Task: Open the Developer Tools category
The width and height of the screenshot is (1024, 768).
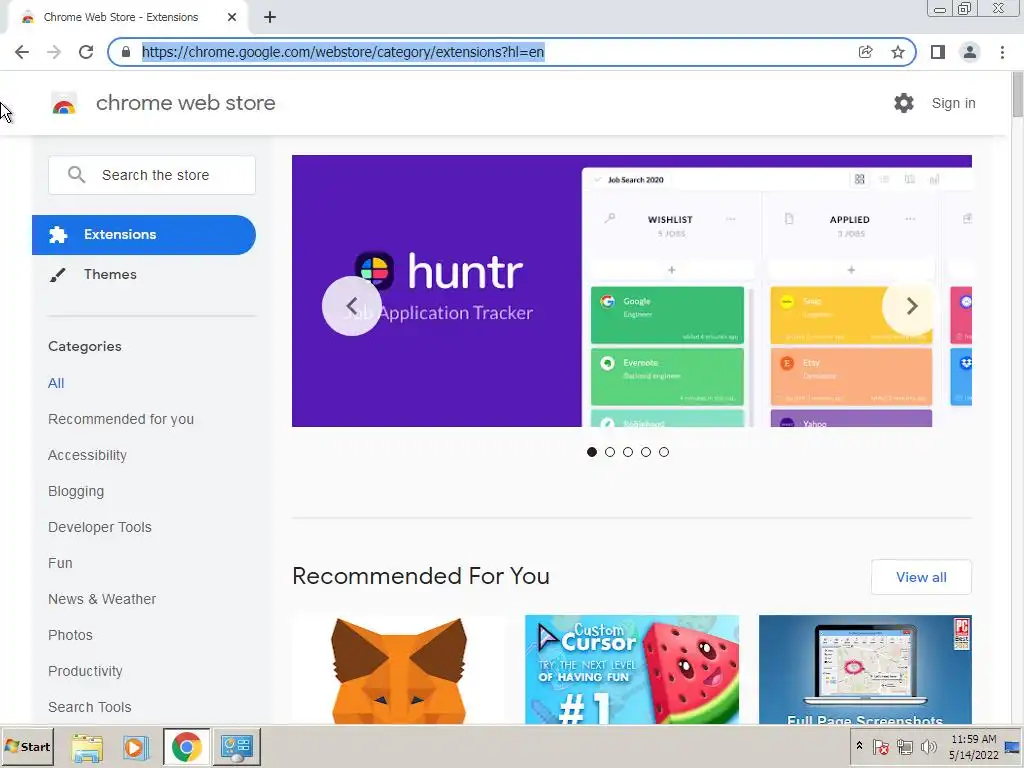Action: 100,527
